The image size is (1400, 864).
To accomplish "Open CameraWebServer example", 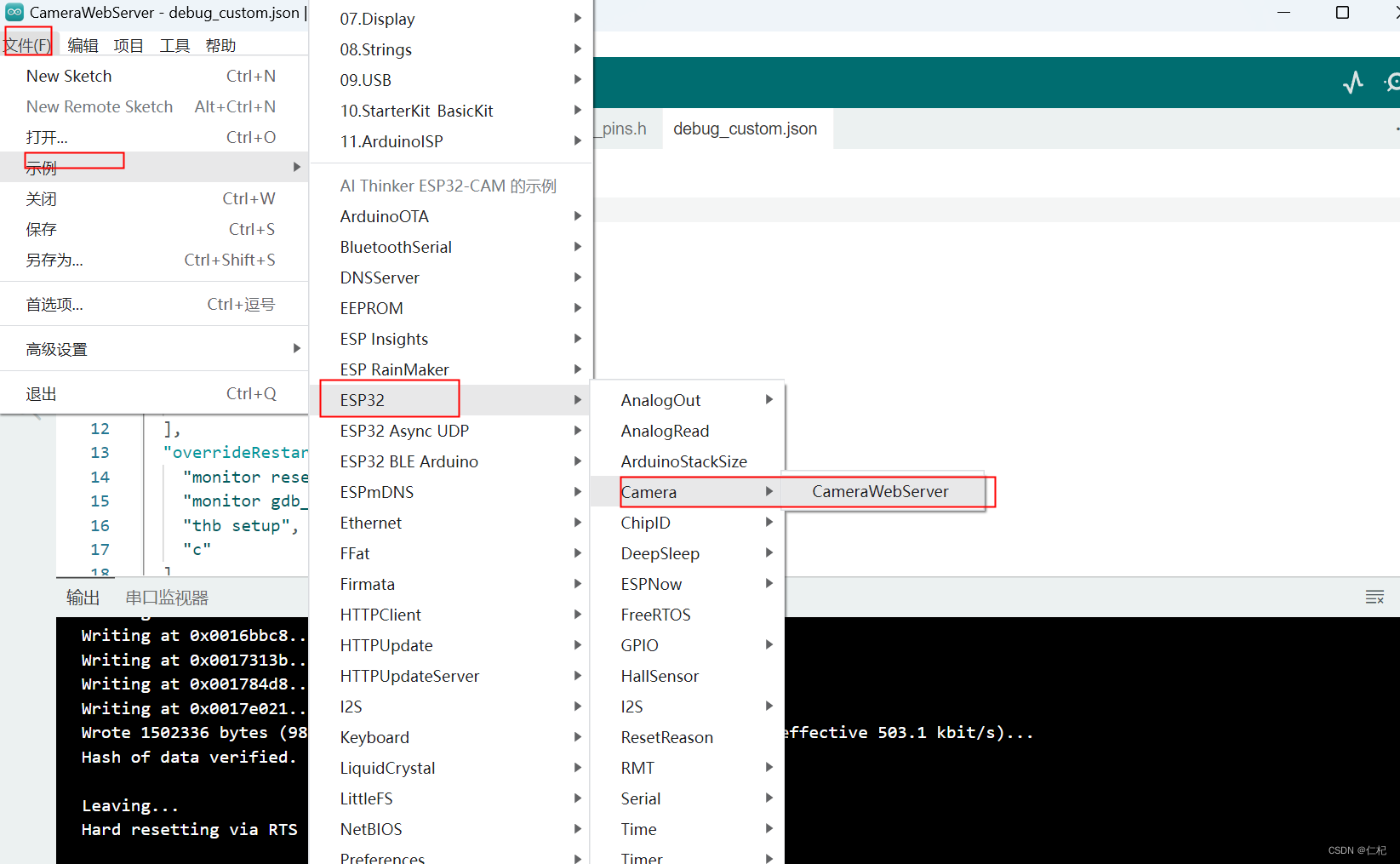I will coord(883,491).
